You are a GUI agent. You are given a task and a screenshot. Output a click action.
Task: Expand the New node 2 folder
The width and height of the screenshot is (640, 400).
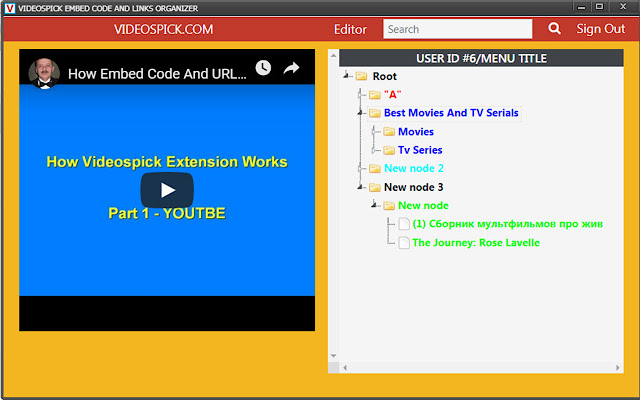pos(360,169)
